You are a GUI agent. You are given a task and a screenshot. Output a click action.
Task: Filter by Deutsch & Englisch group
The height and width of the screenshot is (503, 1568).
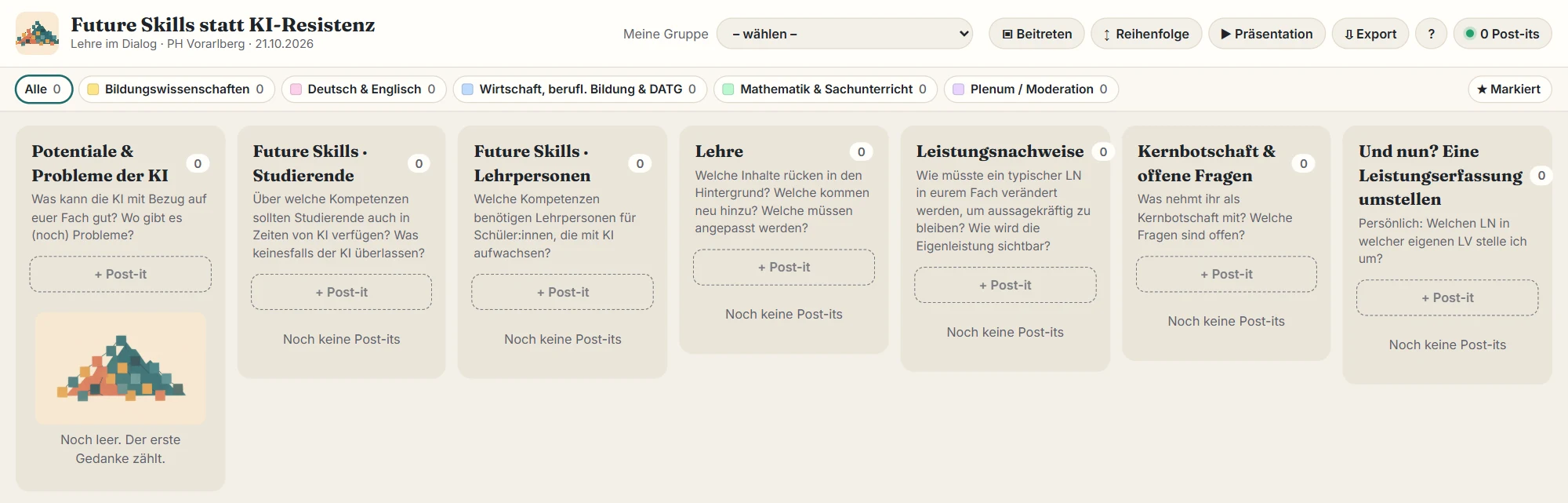364,89
